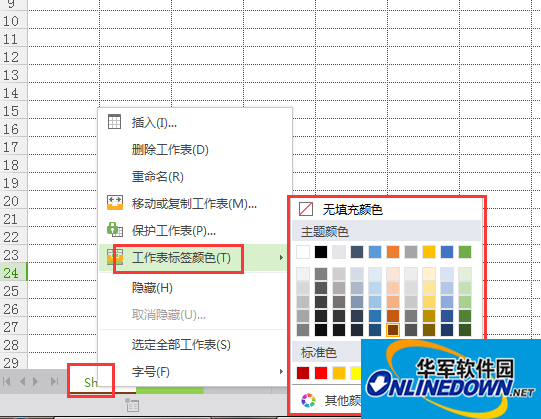
Task: Open 移动或复制工作表(M)... option
Action: coord(194,204)
